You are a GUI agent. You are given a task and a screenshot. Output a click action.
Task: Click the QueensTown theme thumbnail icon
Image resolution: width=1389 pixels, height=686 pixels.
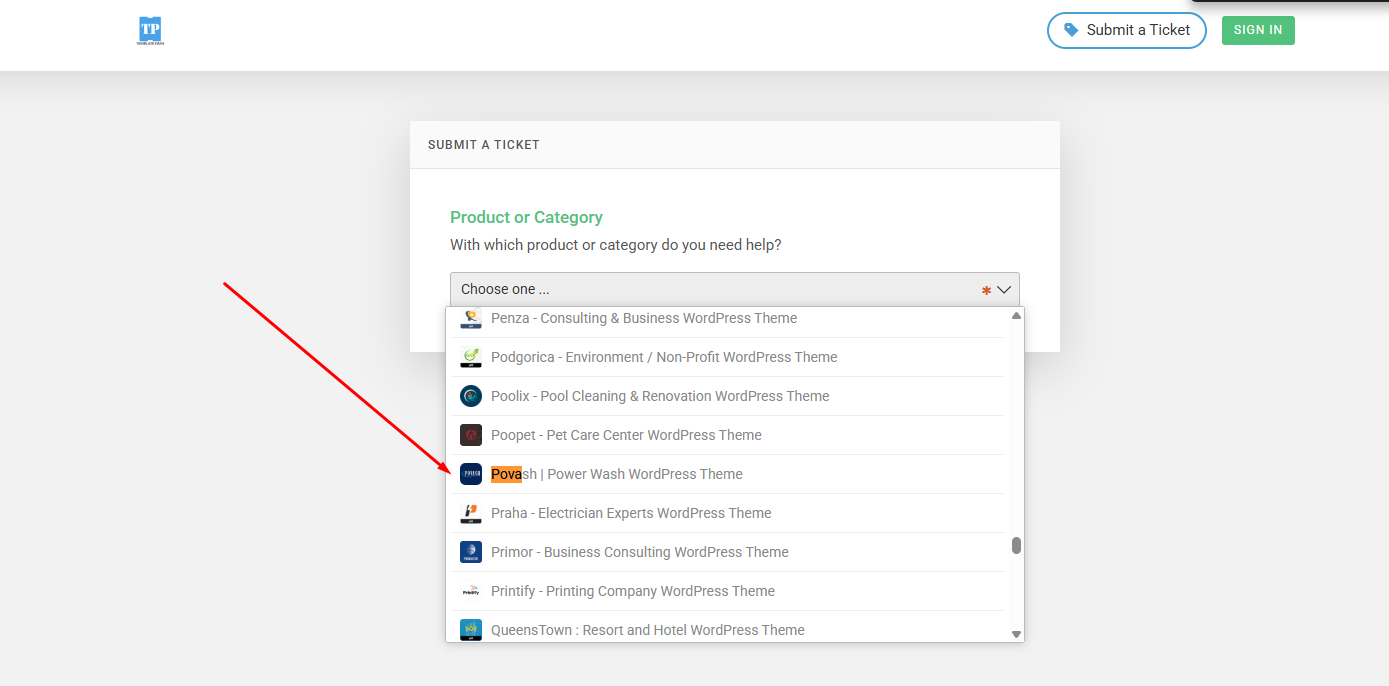coord(471,630)
